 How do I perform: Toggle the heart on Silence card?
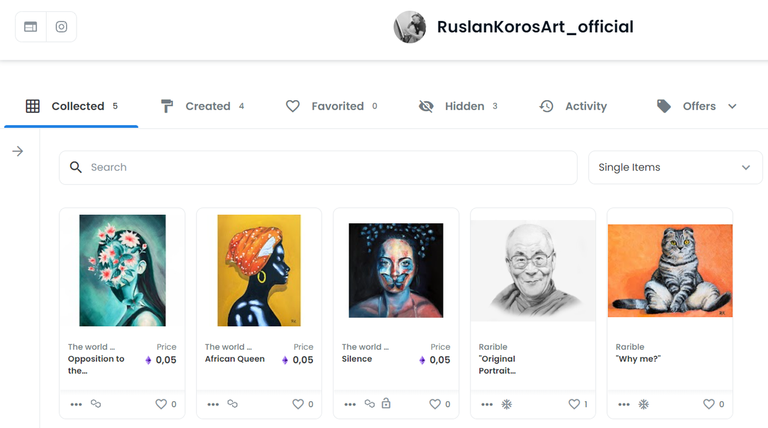click(x=435, y=404)
